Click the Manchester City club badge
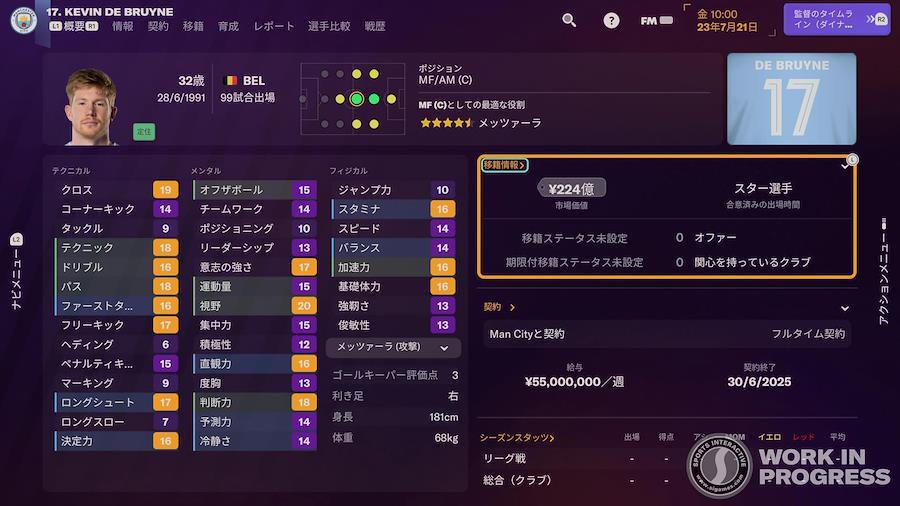900x506 pixels. [x=22, y=19]
